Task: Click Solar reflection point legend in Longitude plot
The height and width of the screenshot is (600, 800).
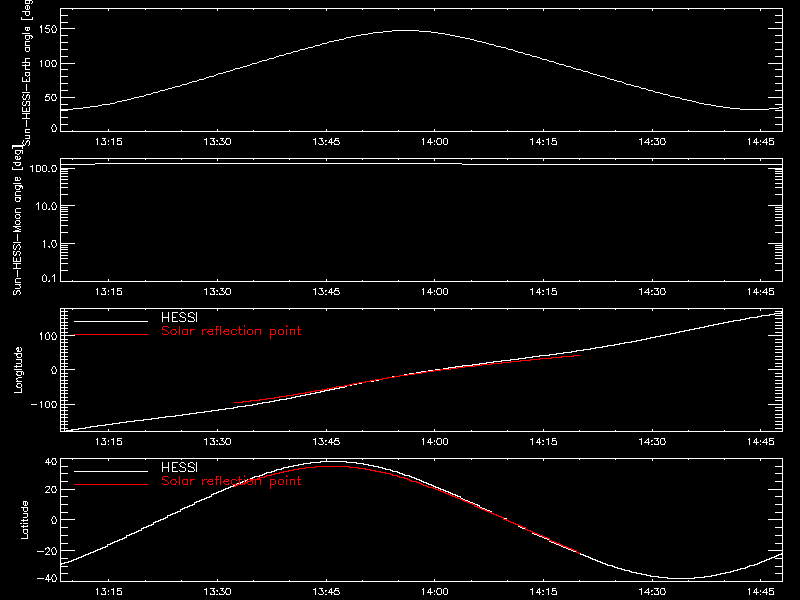Action: pos(231,331)
